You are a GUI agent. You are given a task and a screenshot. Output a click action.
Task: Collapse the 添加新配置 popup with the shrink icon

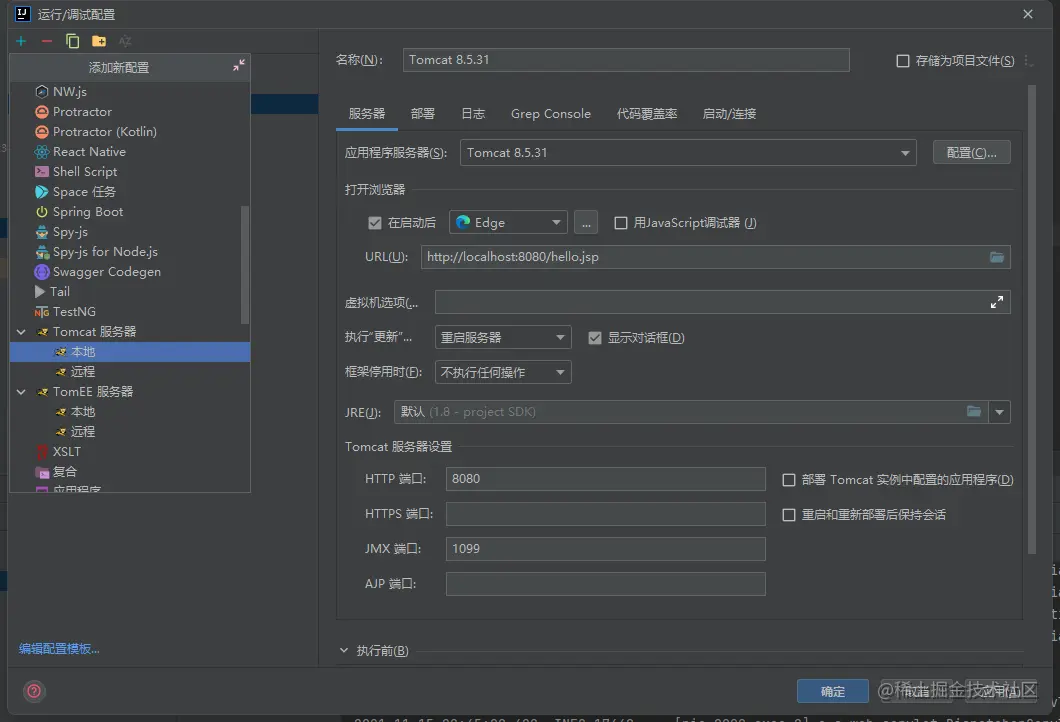click(x=239, y=66)
